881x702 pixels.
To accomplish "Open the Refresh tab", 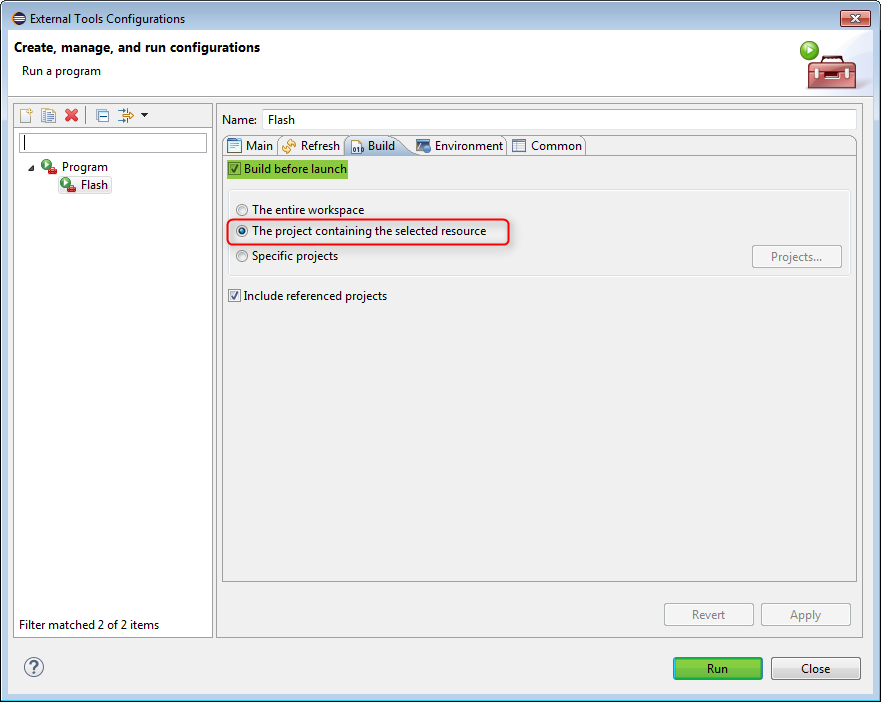I will coord(311,146).
